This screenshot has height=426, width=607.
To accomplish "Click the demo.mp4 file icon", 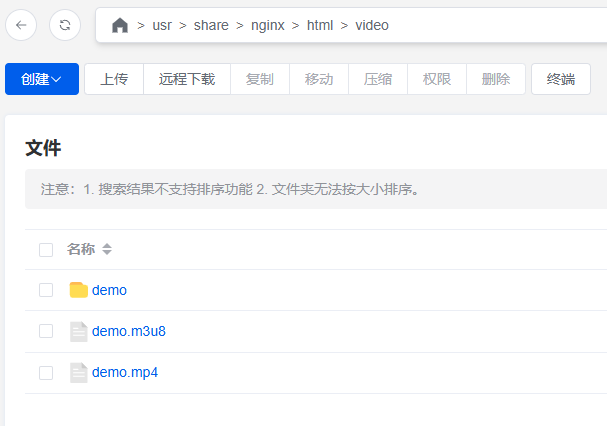I will point(79,373).
